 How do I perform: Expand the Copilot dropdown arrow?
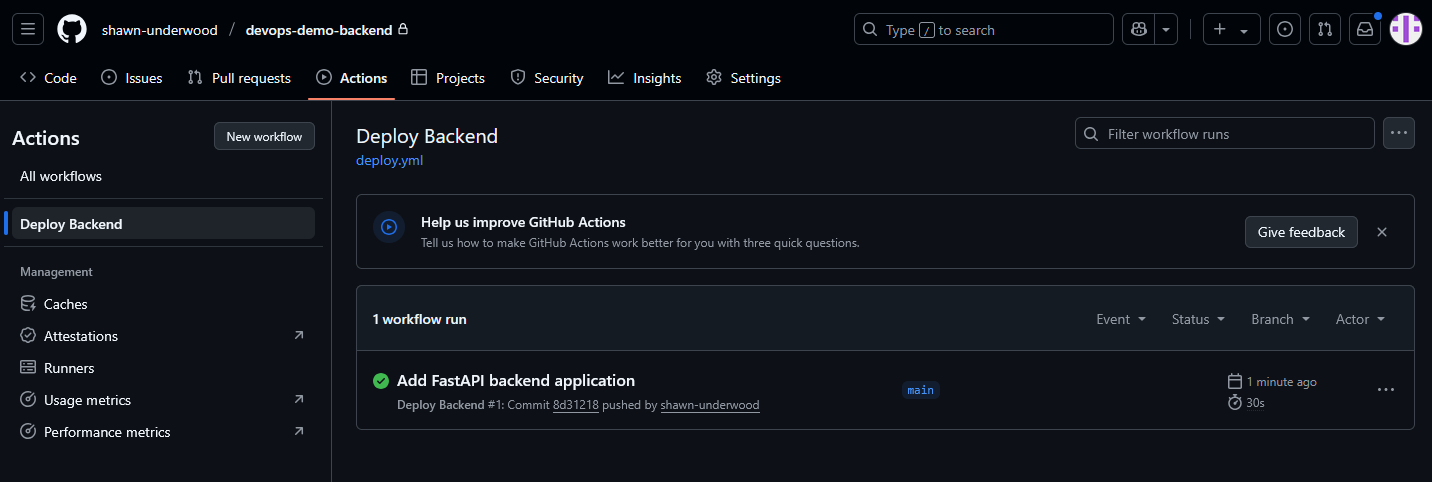point(1166,29)
